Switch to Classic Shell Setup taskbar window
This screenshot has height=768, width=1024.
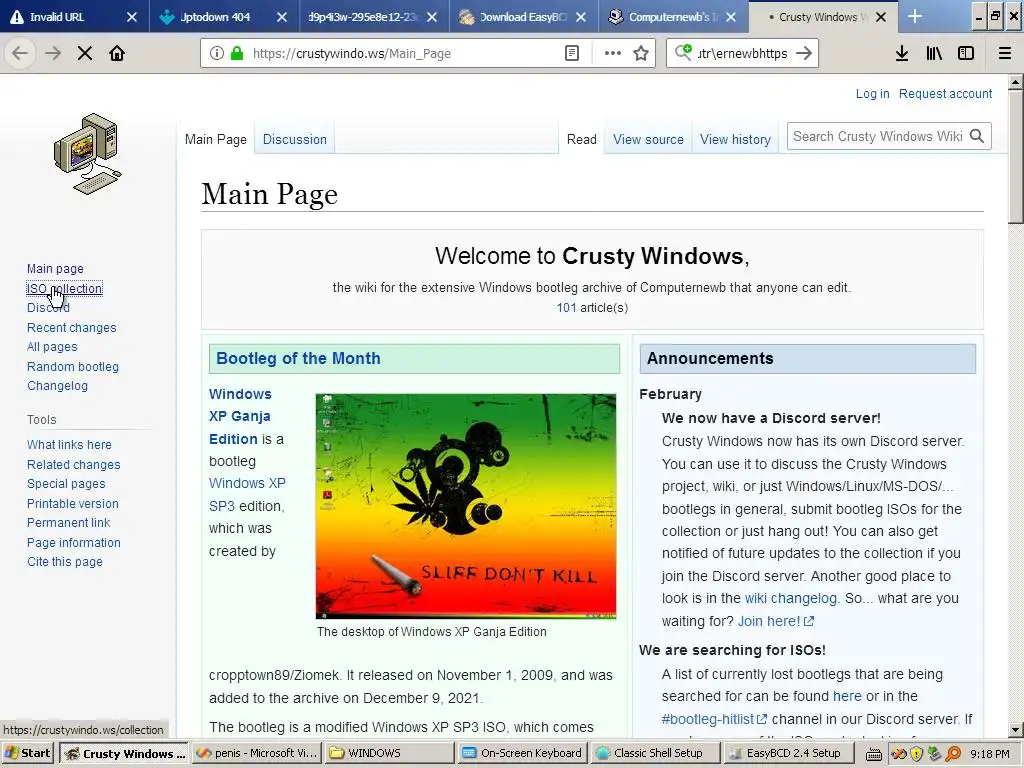pyautogui.click(x=656, y=753)
